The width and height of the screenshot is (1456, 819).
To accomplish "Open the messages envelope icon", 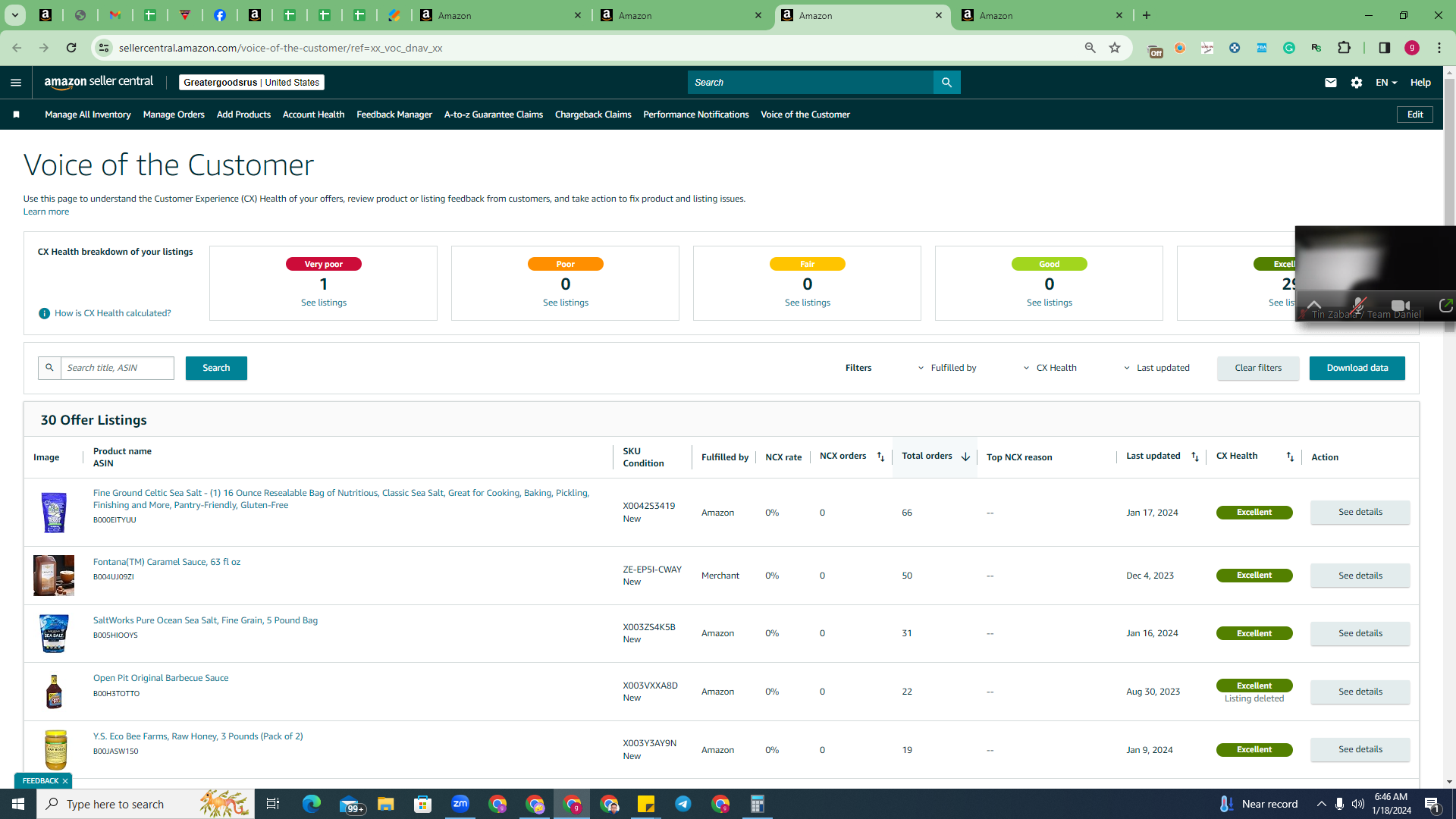I will (1330, 83).
